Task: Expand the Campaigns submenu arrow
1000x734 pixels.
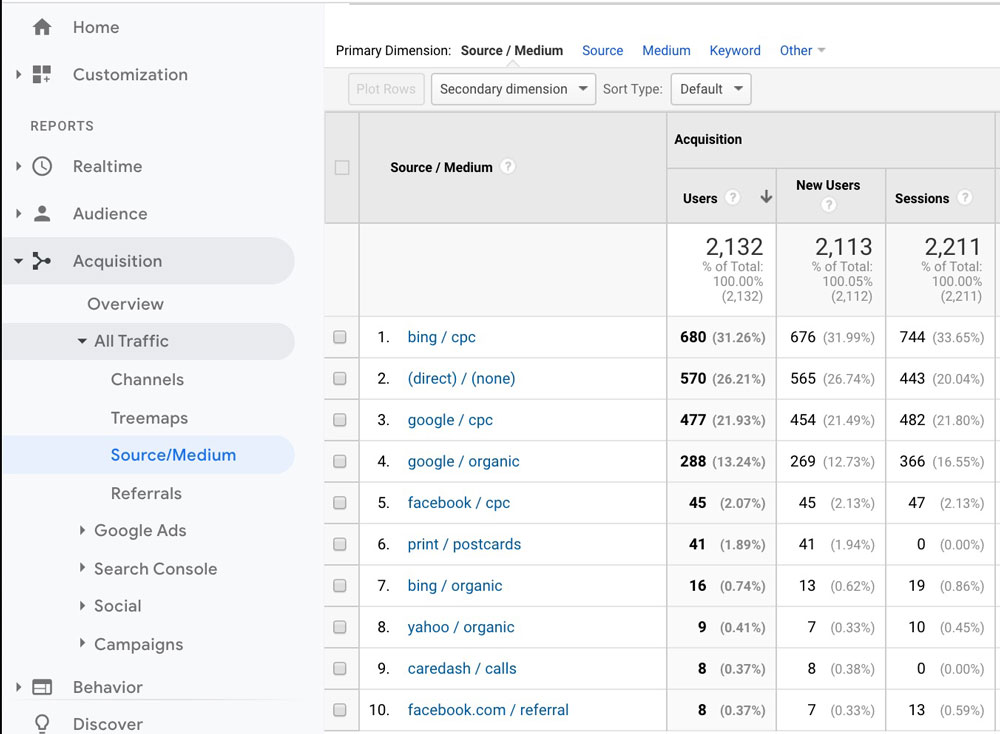Action: (x=82, y=643)
